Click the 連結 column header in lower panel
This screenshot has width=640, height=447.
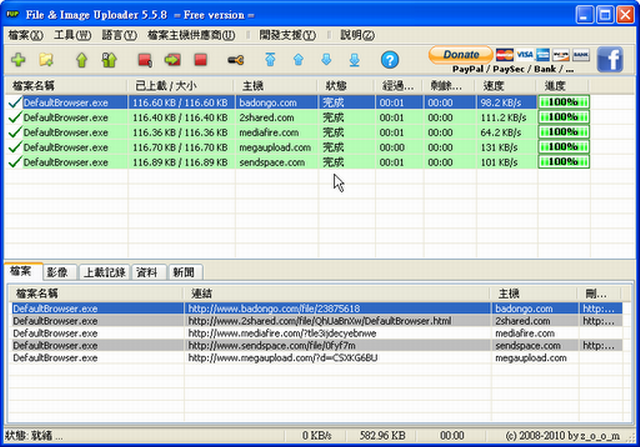(202, 293)
